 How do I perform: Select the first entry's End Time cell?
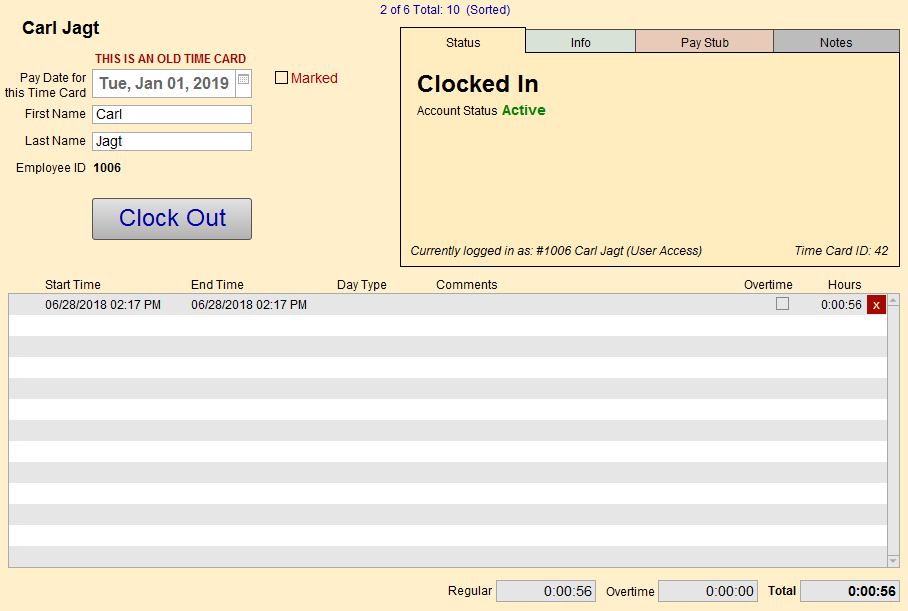point(249,305)
